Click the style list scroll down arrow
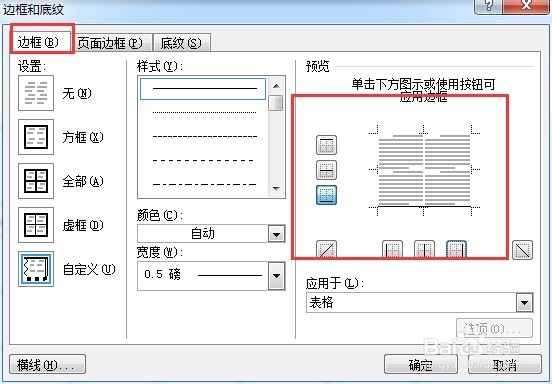The width and height of the screenshot is (552, 384). (276, 189)
